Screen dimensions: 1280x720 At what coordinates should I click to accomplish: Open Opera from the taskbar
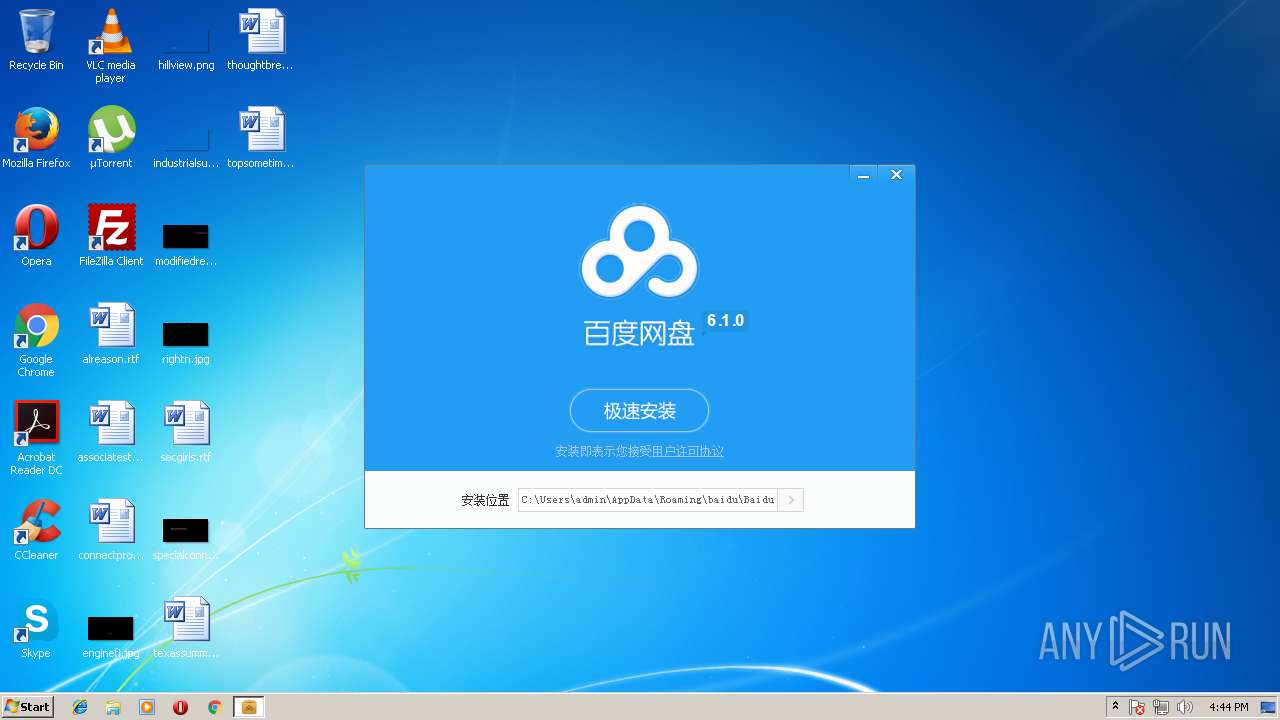tap(180, 707)
